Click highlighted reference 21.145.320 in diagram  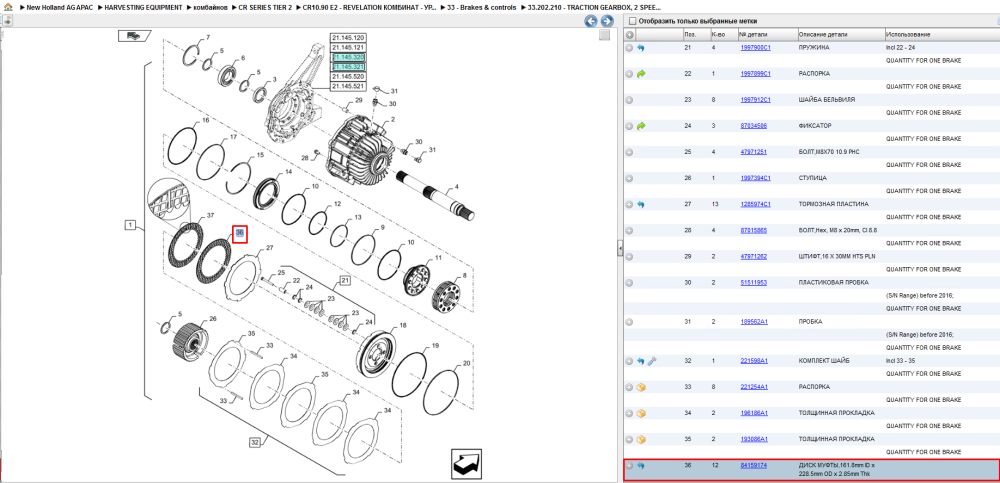[x=348, y=57]
